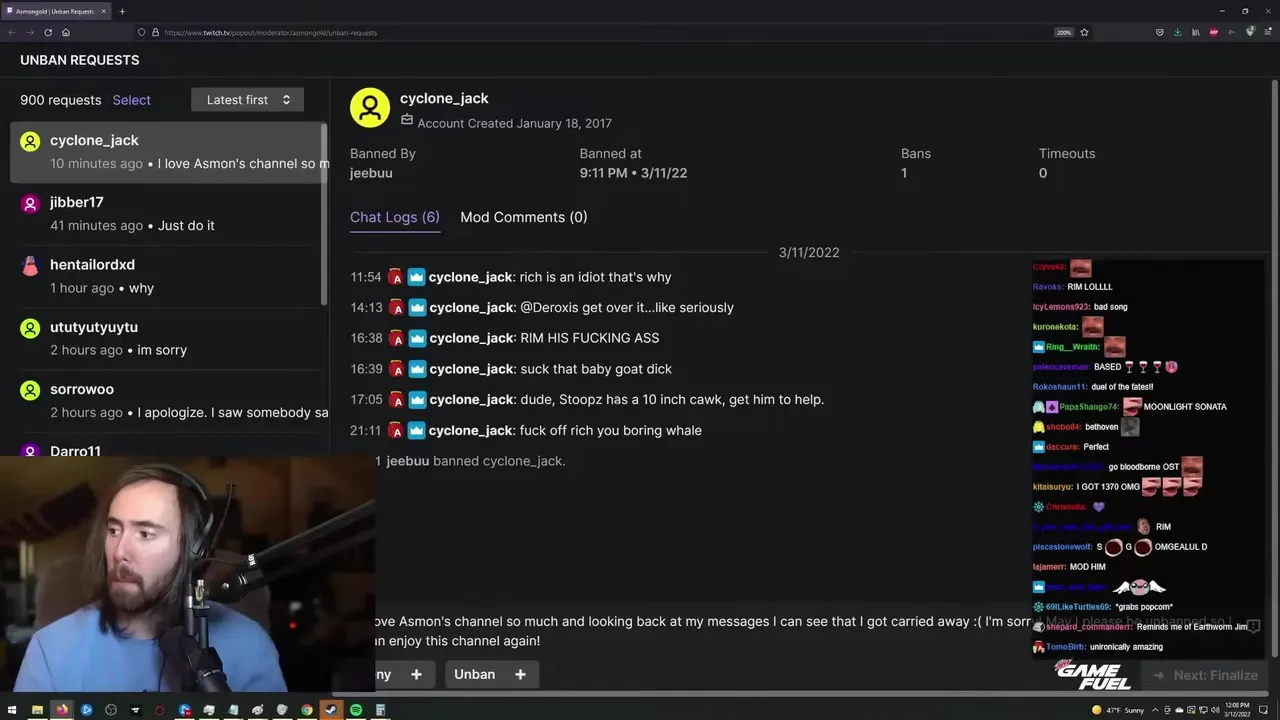Open Steam from the taskbar
1280x720 pixels.
coord(331,710)
